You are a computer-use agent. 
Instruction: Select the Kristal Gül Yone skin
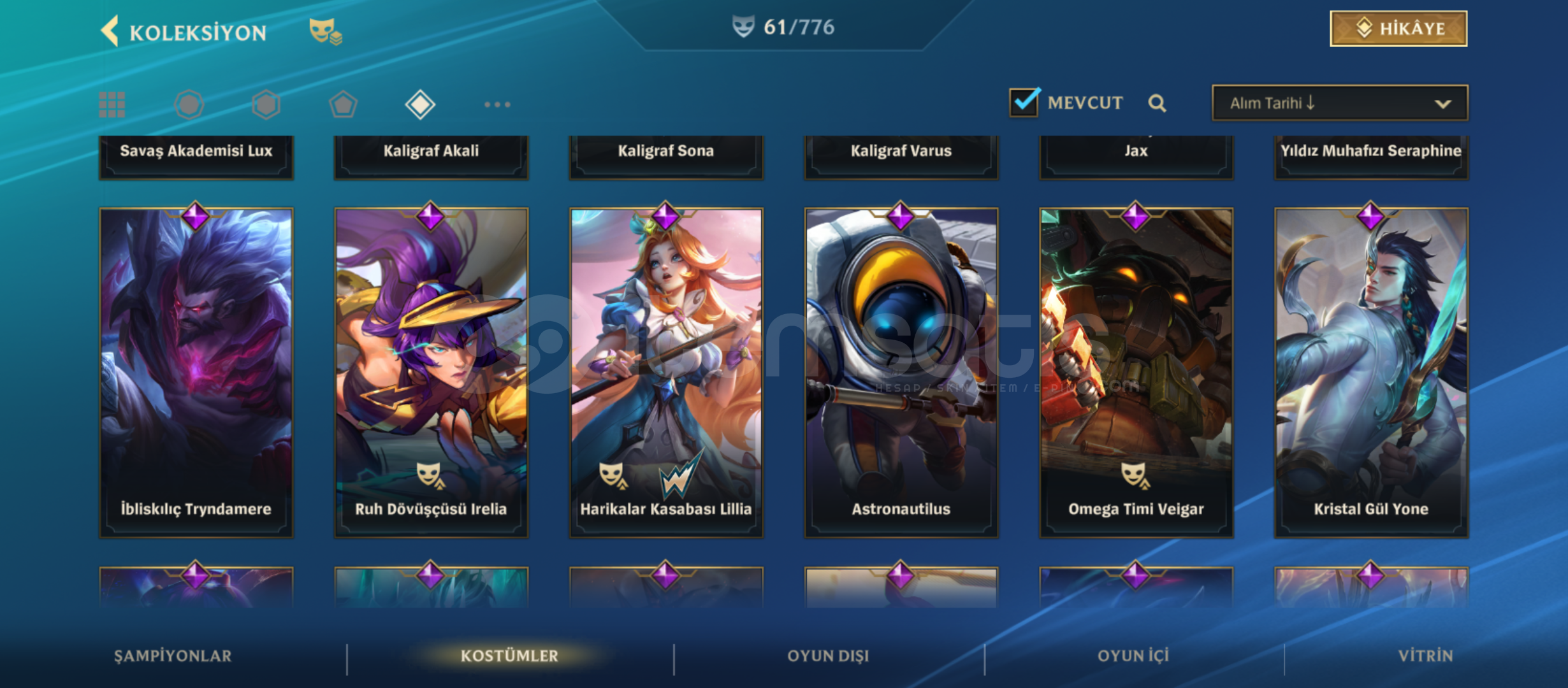[x=1371, y=373]
